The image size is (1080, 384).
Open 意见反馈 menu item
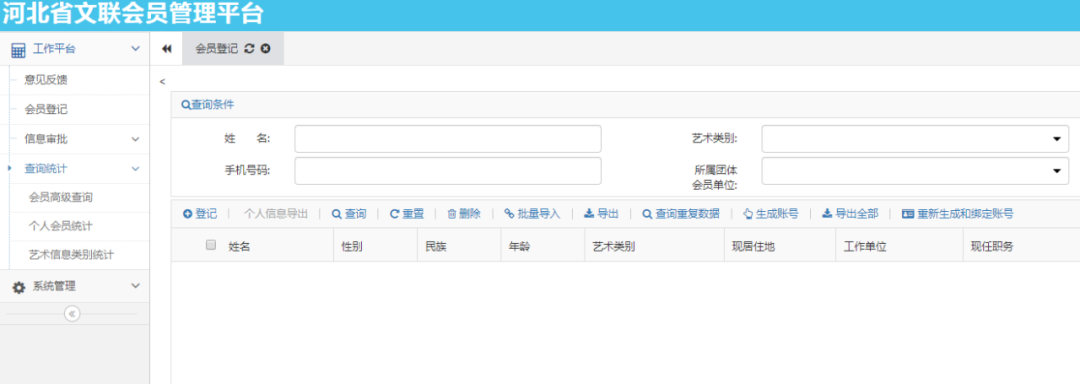point(45,81)
